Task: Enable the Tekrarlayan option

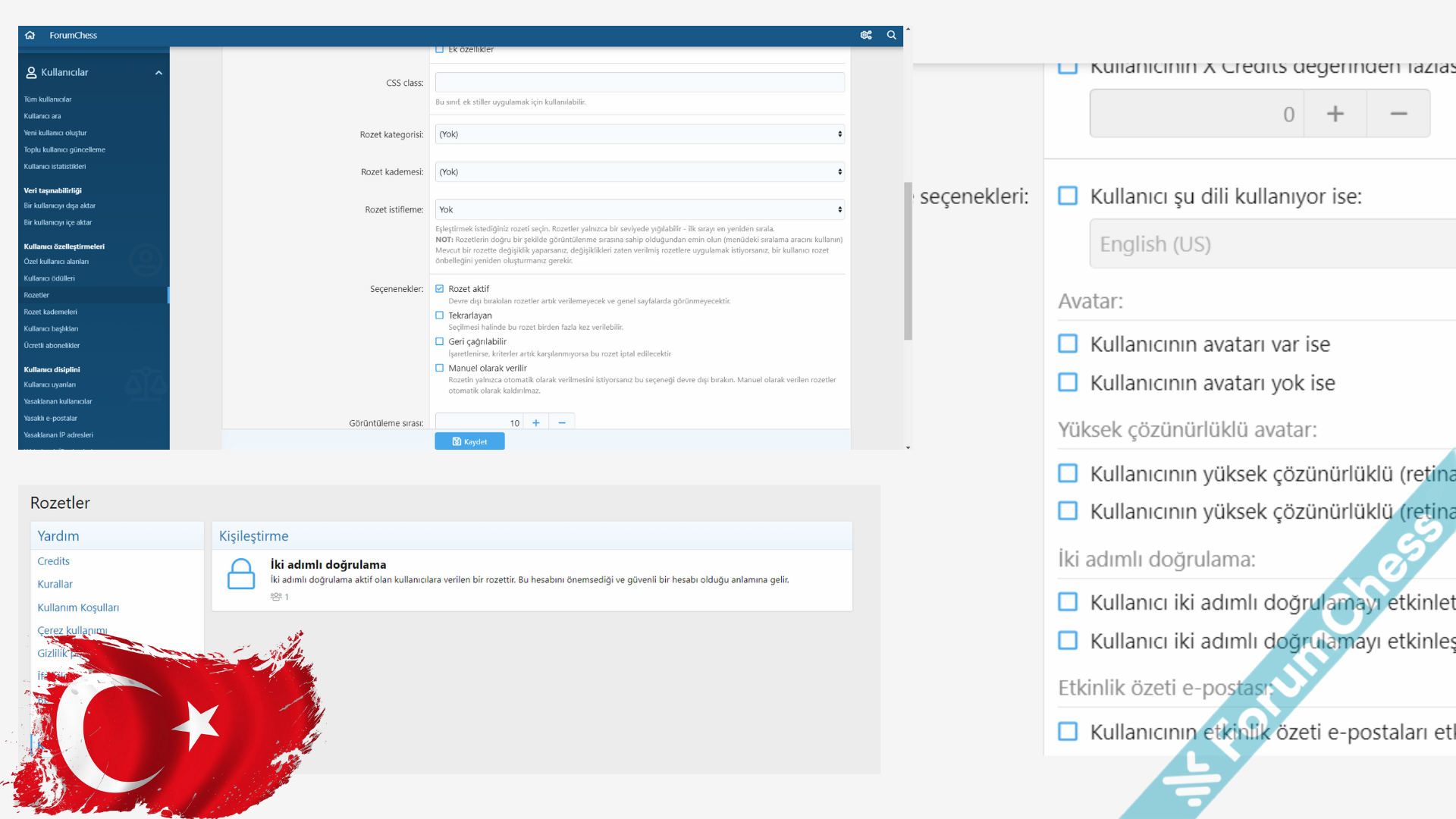Action: click(440, 315)
